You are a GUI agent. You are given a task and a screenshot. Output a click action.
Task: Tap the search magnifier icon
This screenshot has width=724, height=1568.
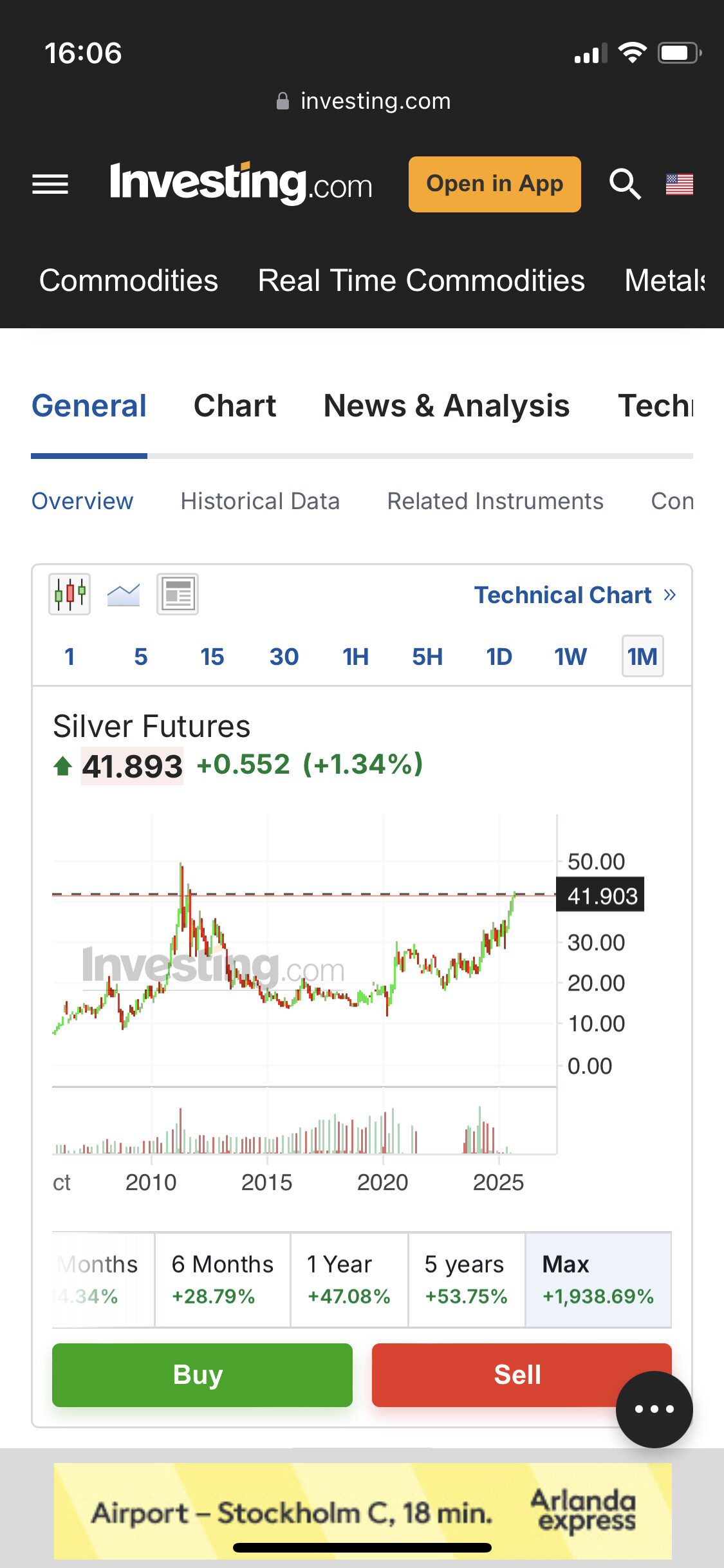click(624, 185)
